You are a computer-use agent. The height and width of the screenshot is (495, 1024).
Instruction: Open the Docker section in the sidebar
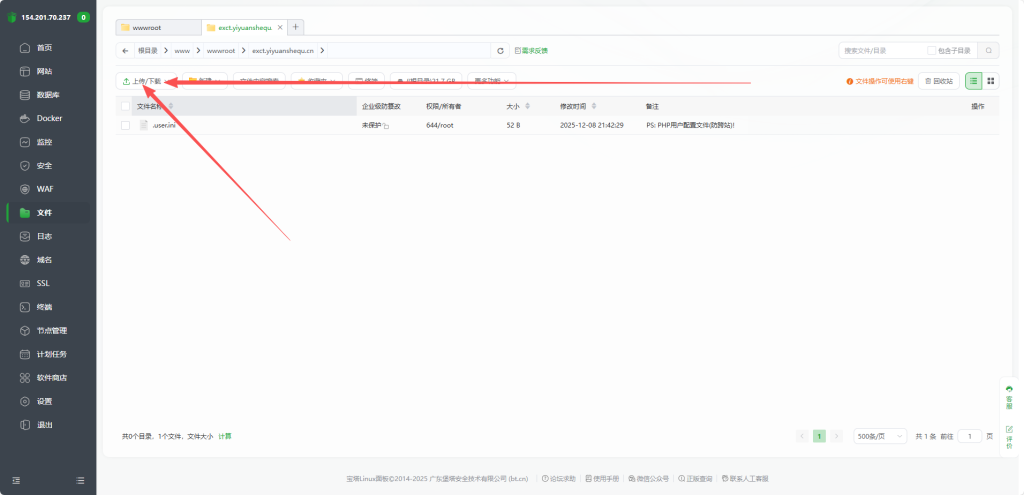click(49, 118)
